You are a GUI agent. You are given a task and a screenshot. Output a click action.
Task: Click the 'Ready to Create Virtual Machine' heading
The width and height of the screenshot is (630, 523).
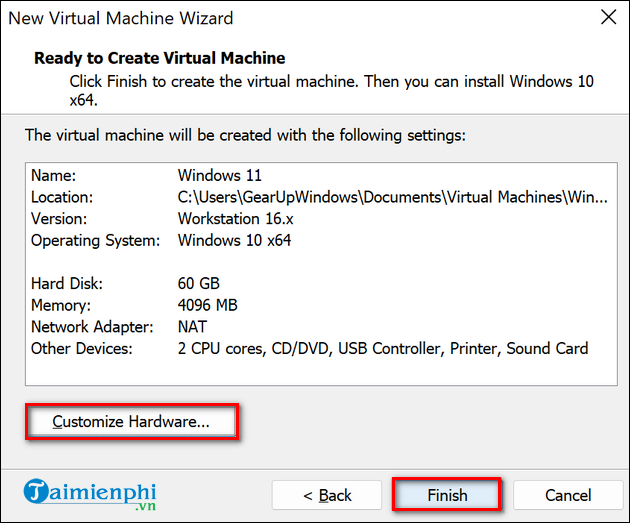tap(160, 58)
